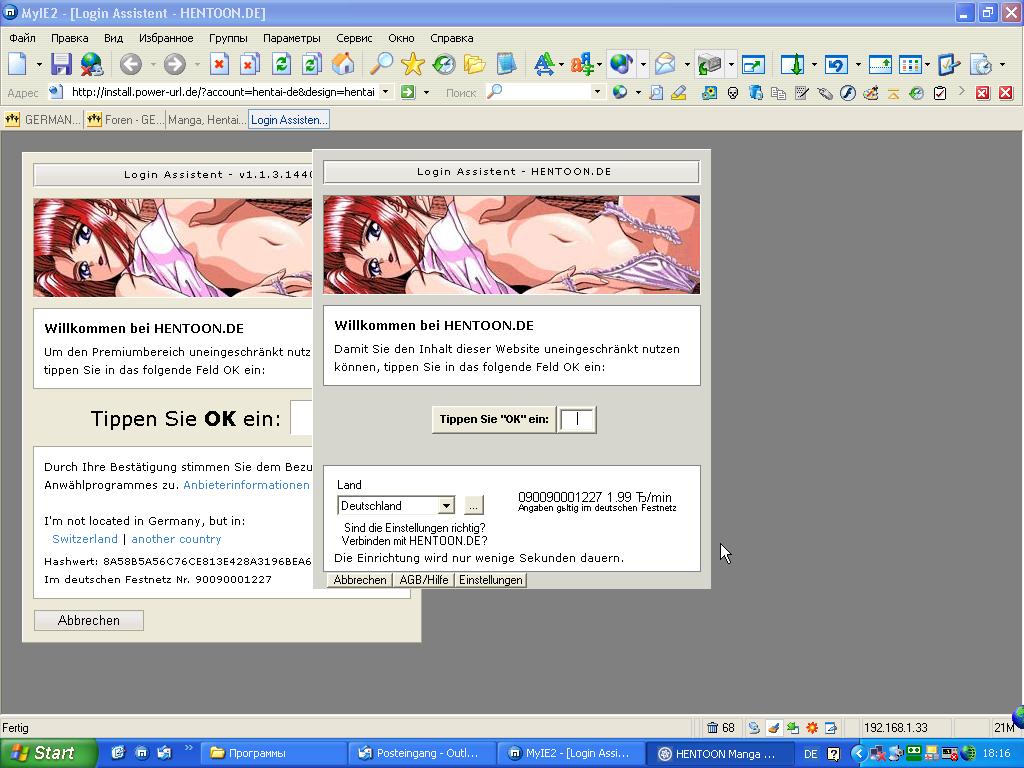Click the skull icon in lower toolbar
1024x768 pixels.
[x=733, y=93]
